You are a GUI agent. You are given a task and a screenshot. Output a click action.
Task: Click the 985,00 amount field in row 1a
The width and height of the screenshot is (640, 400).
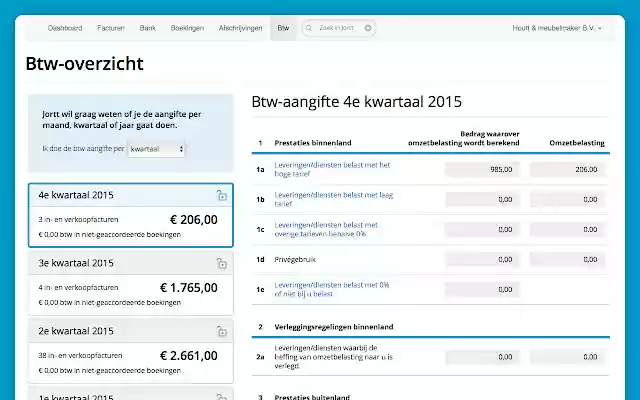(x=482, y=169)
